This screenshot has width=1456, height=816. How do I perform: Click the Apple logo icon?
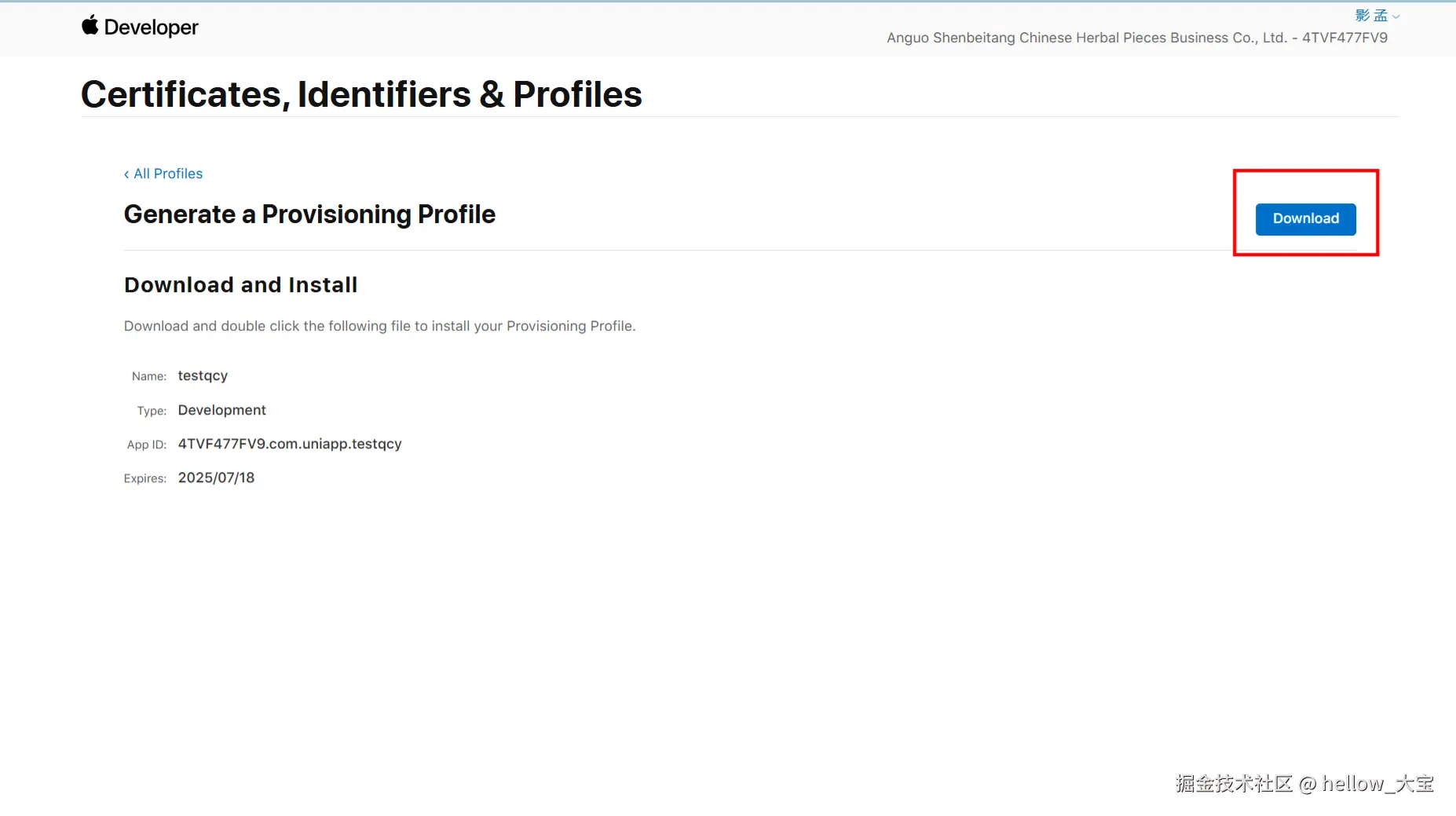coord(90,26)
